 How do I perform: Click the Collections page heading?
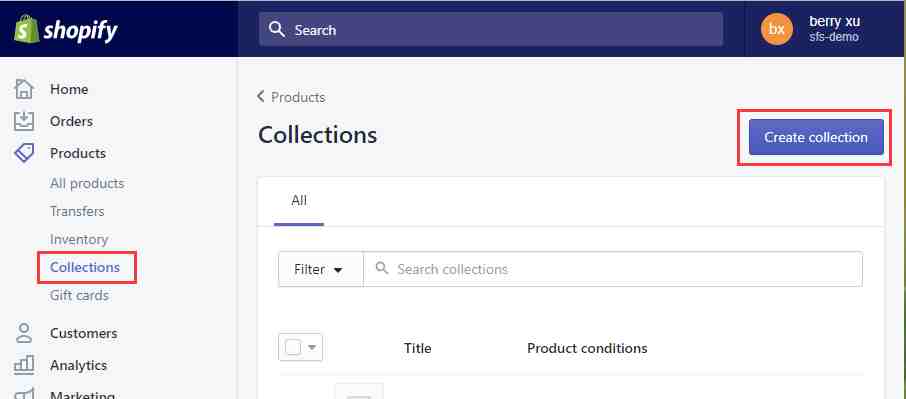pyautogui.click(x=318, y=135)
